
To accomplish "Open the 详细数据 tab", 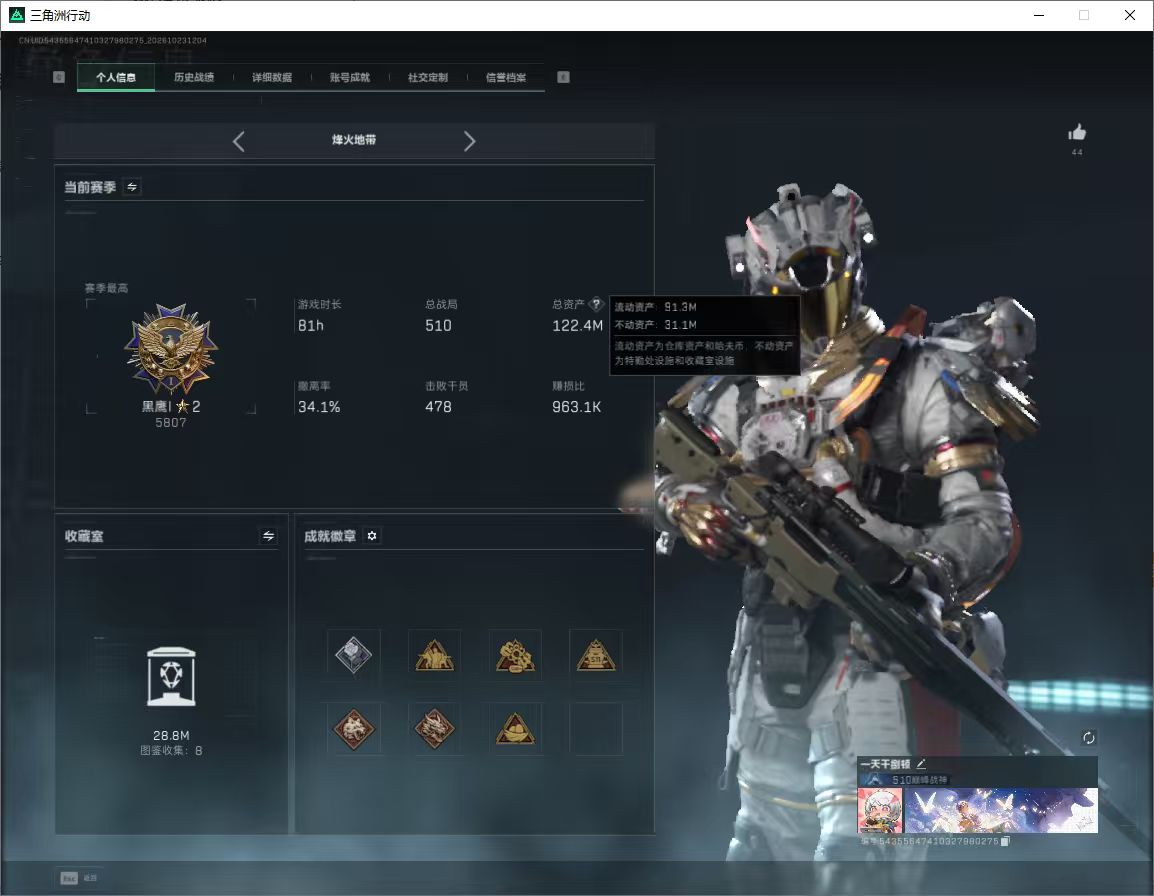I will (272, 77).
